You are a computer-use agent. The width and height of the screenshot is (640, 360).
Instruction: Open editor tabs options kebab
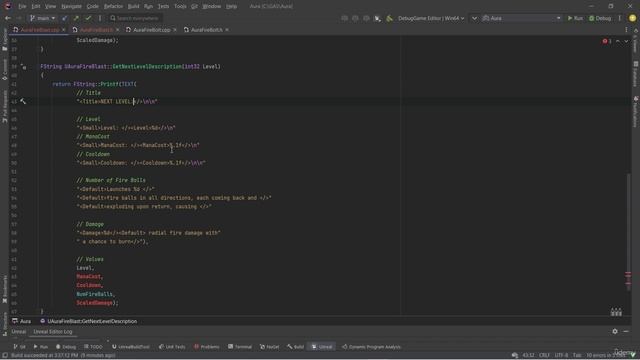click(626, 30)
